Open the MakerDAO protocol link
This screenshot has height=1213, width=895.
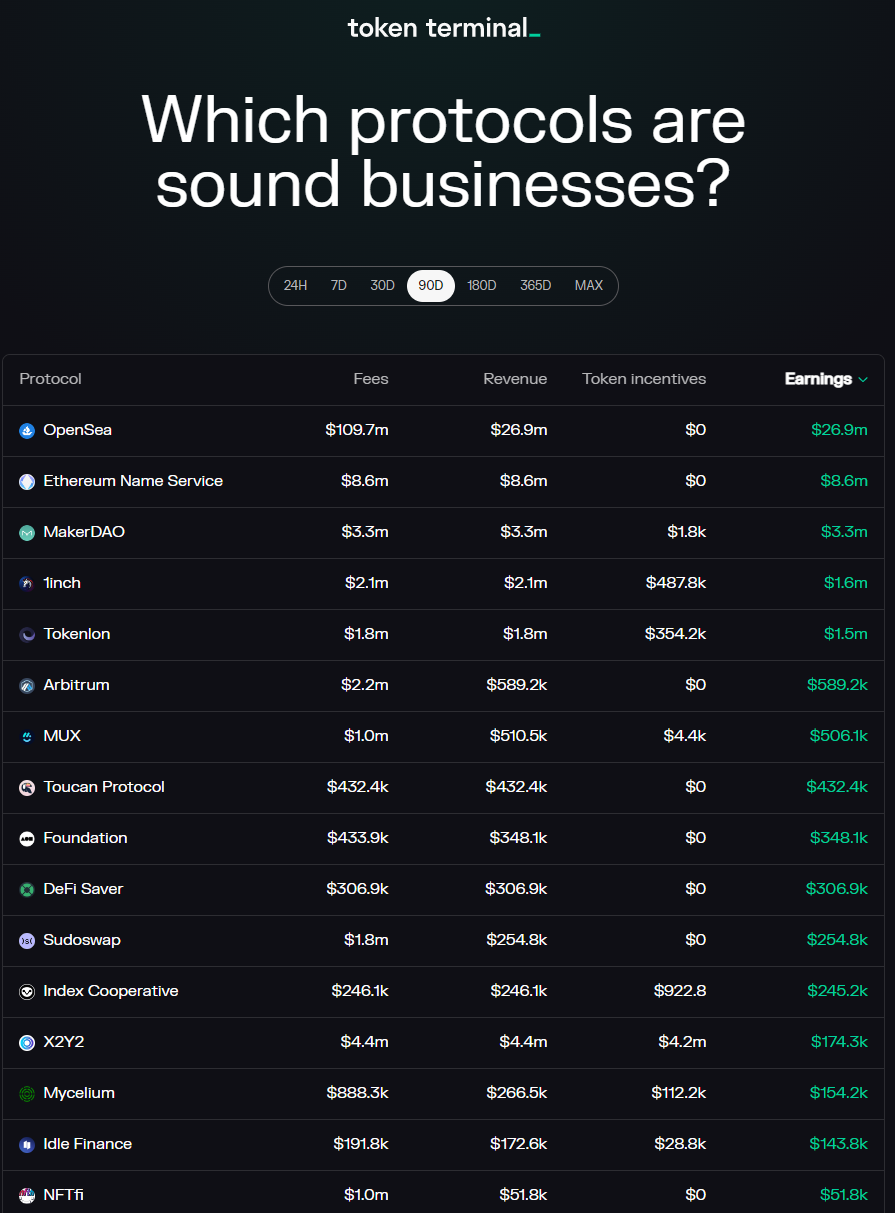pyautogui.click(x=84, y=532)
